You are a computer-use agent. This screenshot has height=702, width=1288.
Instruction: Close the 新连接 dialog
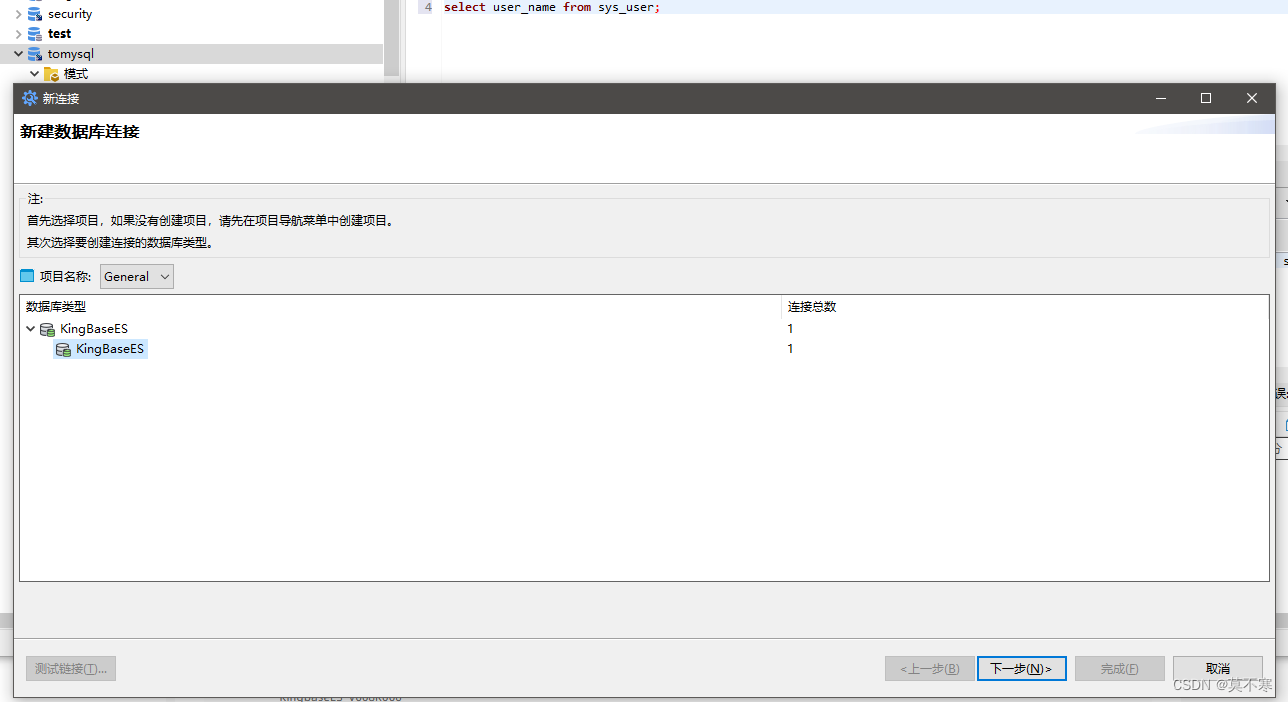tap(1252, 98)
